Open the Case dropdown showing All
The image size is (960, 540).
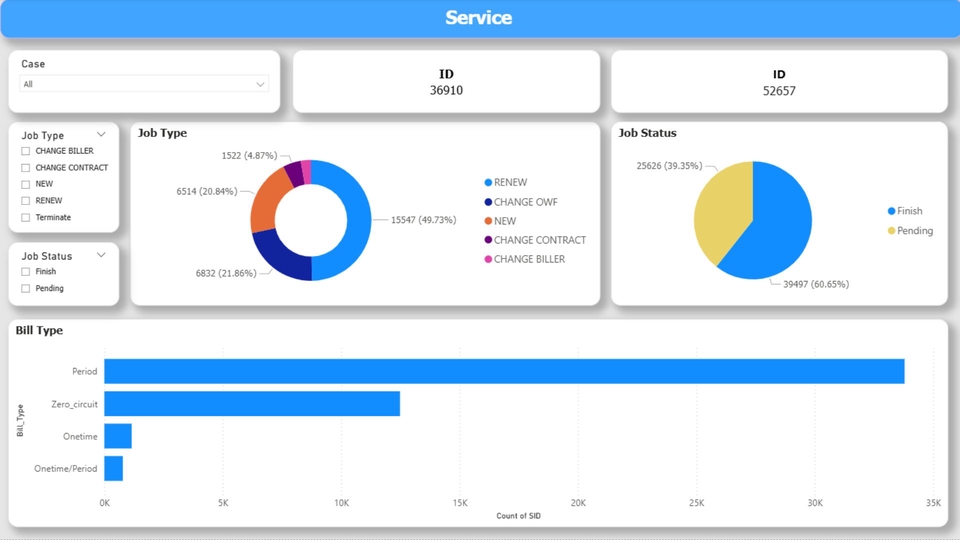pos(144,84)
